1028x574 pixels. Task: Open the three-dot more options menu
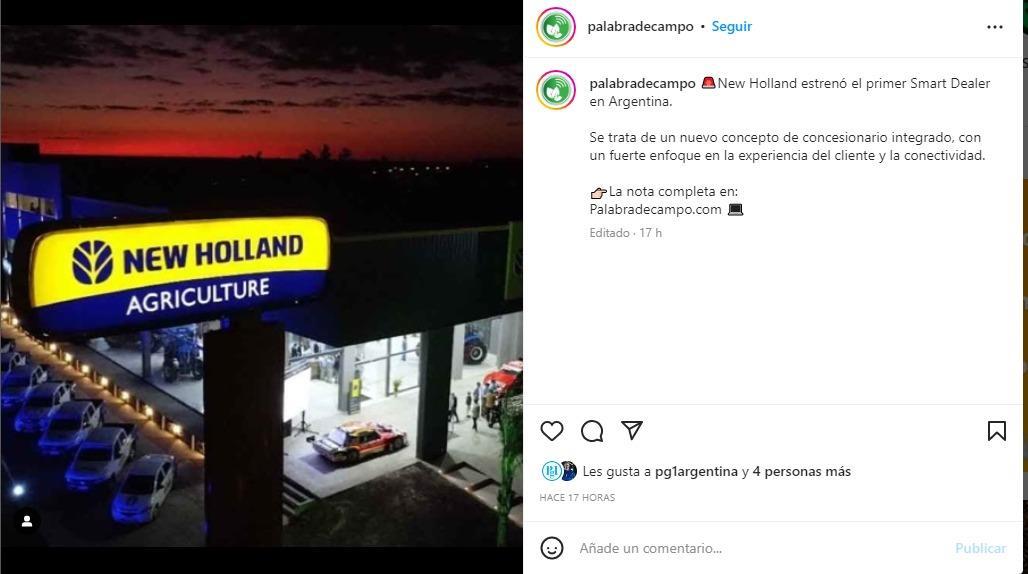pos(995,27)
